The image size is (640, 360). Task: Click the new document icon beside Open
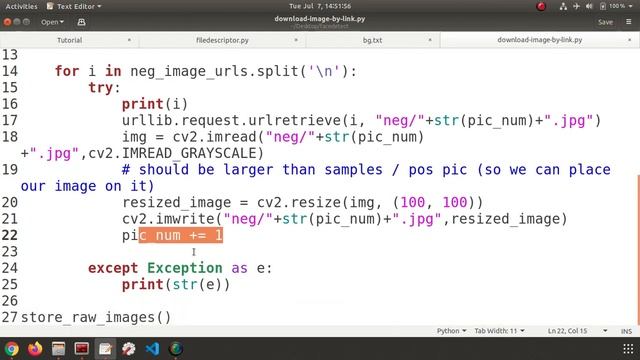click(81, 22)
